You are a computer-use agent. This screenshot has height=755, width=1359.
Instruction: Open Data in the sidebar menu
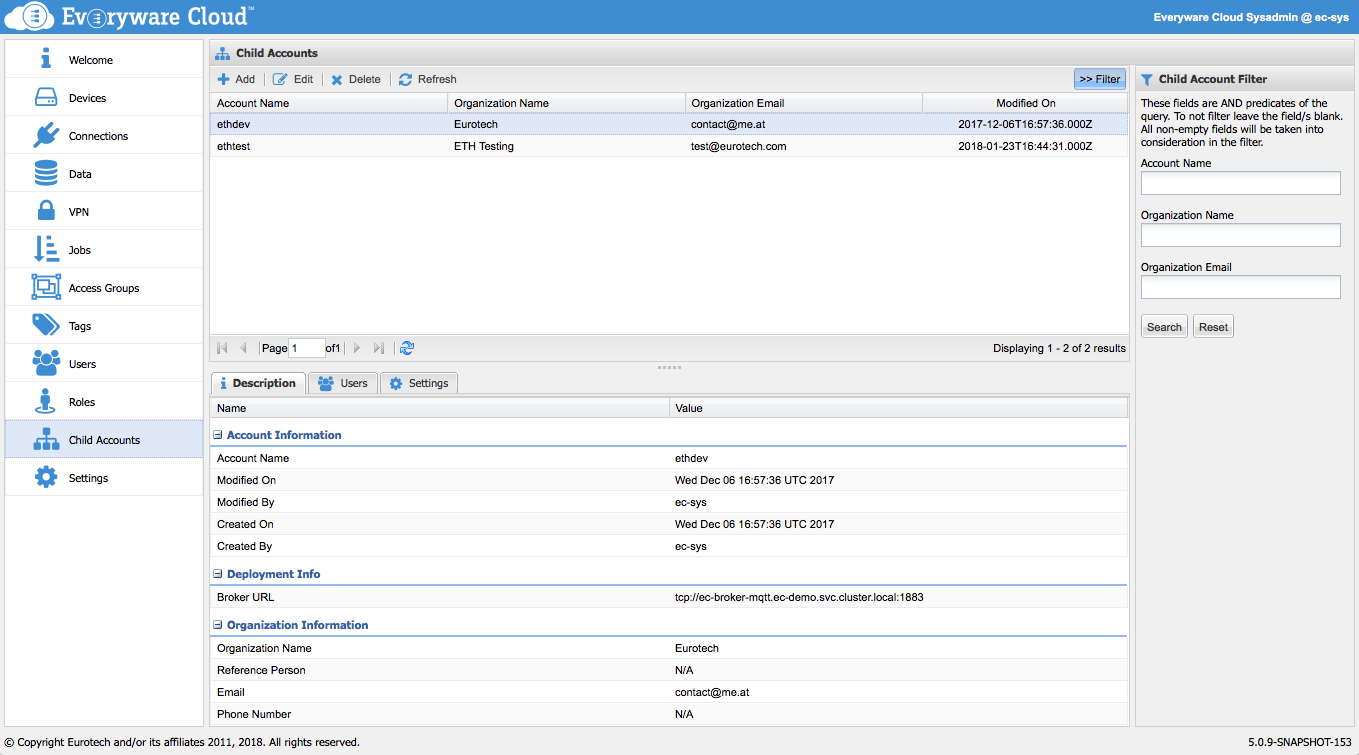coord(104,174)
